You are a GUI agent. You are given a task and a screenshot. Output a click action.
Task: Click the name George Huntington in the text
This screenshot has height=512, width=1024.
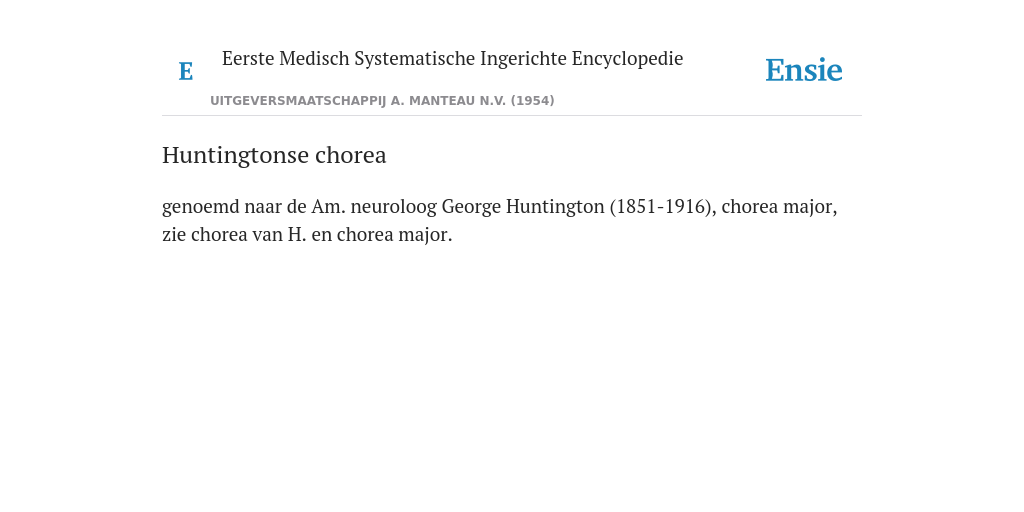tap(523, 206)
